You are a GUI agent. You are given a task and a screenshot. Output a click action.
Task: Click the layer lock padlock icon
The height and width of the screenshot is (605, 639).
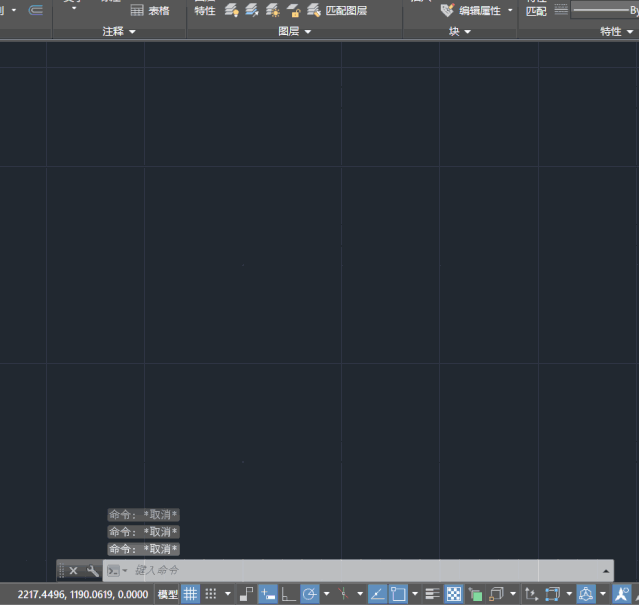tap(293, 10)
